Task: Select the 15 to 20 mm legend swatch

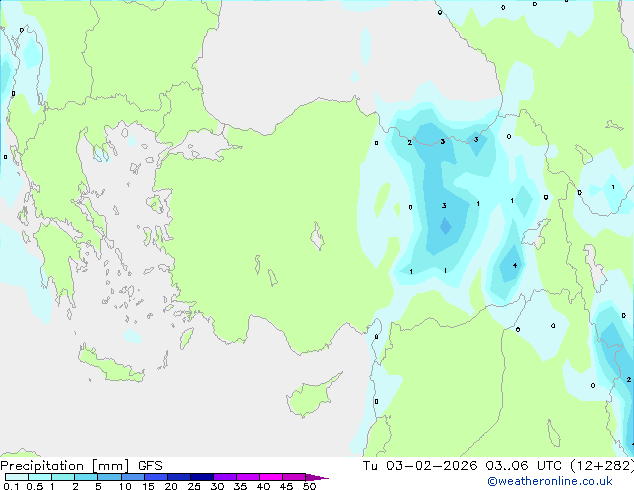Action: click(x=155, y=477)
